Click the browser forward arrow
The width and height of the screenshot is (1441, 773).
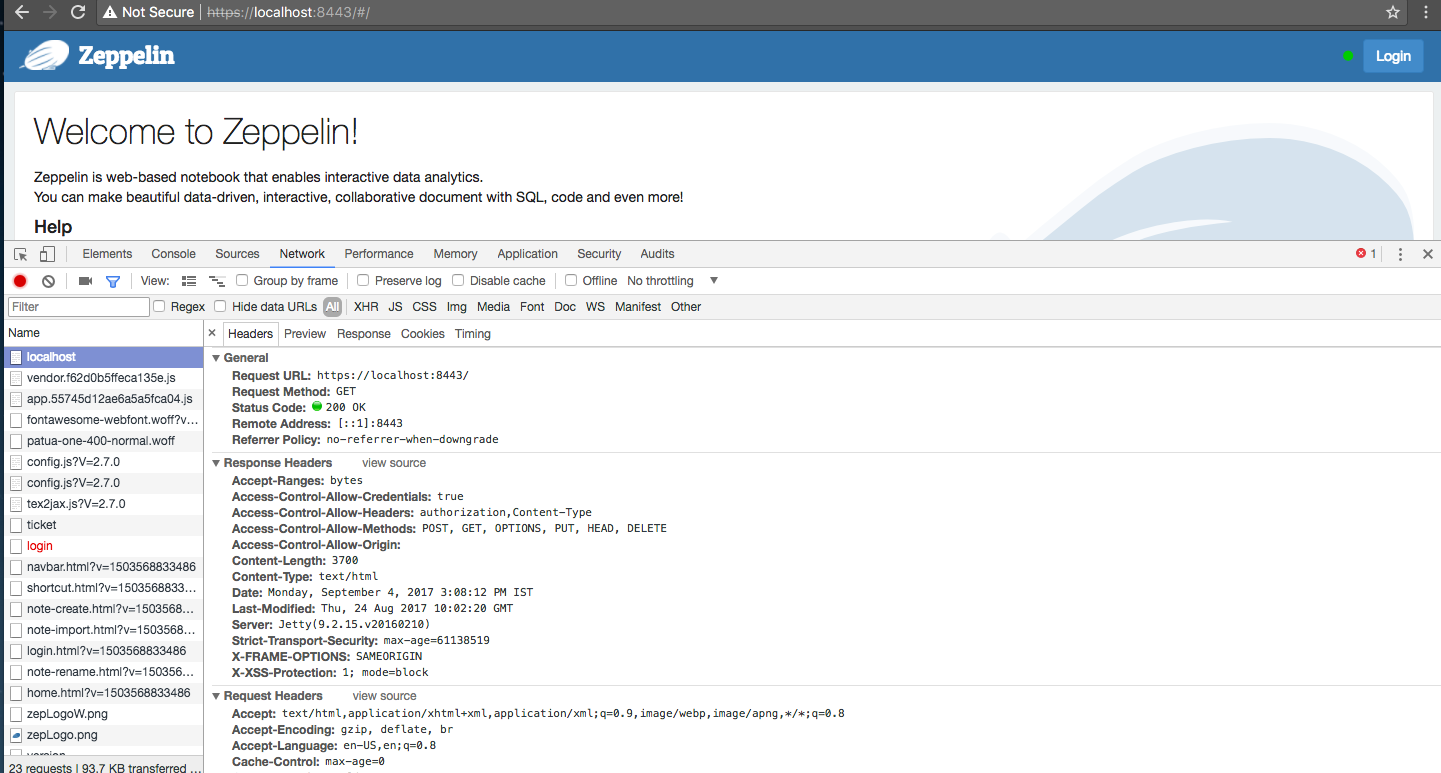(49, 13)
